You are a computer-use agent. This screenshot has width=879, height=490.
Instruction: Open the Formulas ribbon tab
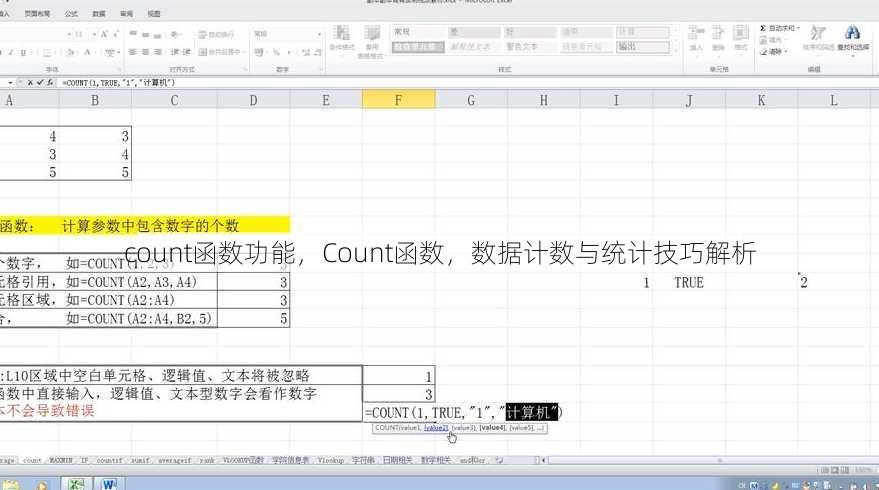(x=71, y=13)
